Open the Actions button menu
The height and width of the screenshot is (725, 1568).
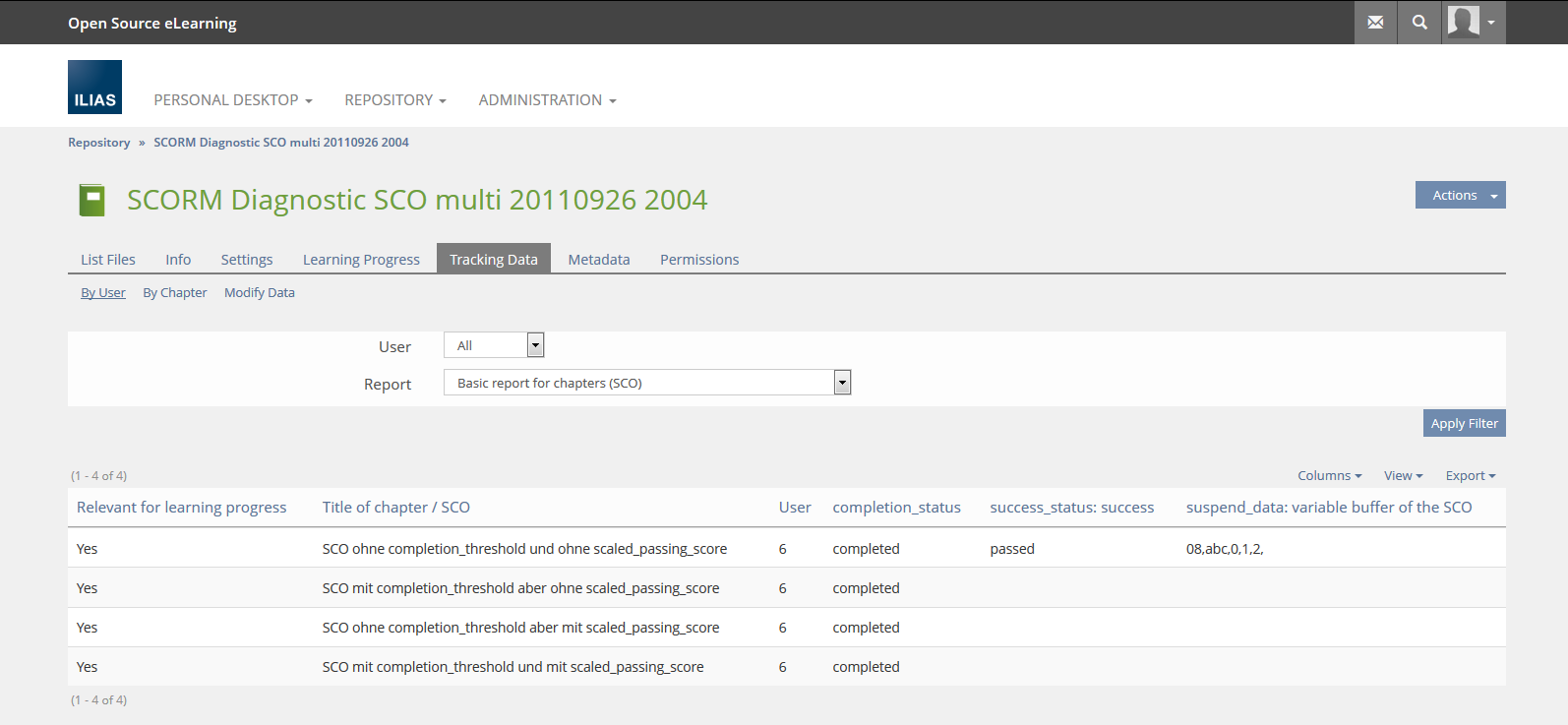pyautogui.click(x=1460, y=195)
